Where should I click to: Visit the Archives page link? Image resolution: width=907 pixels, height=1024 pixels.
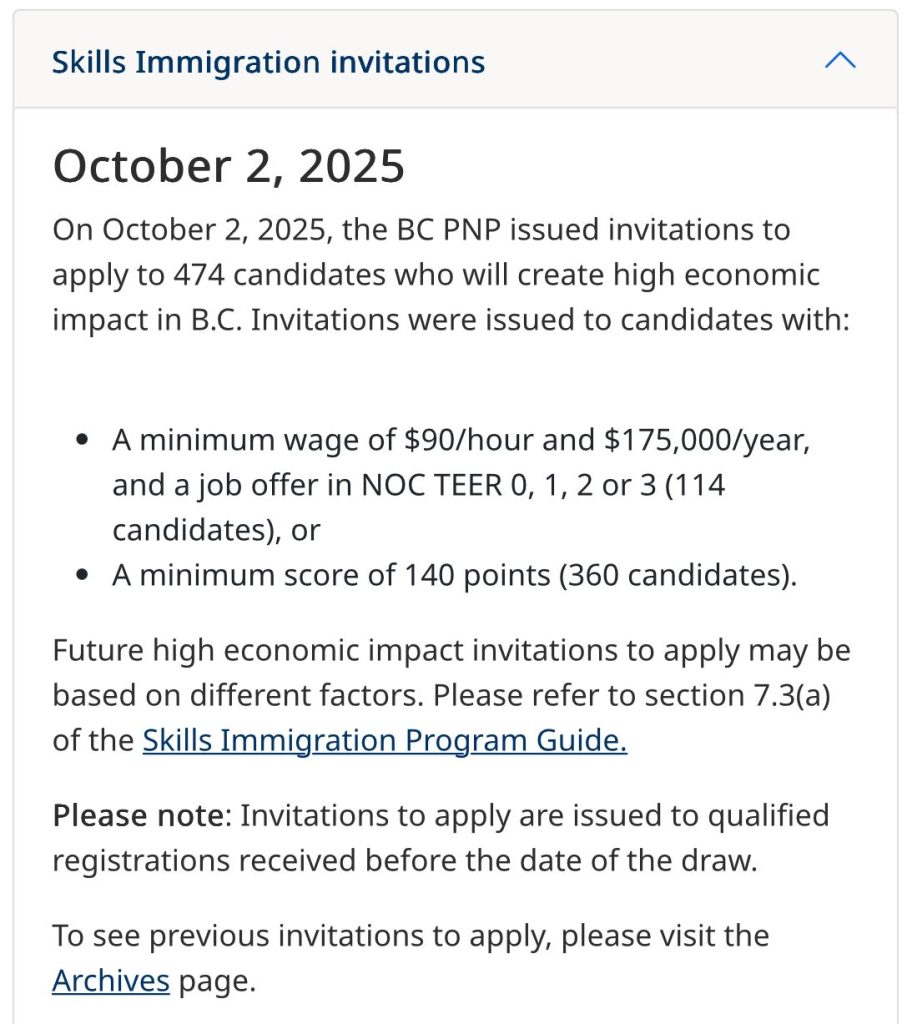tap(110, 980)
